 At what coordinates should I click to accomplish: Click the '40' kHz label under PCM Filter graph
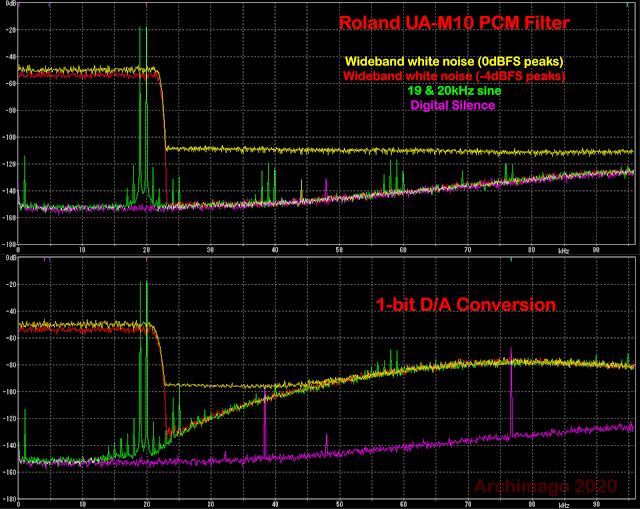coord(275,250)
